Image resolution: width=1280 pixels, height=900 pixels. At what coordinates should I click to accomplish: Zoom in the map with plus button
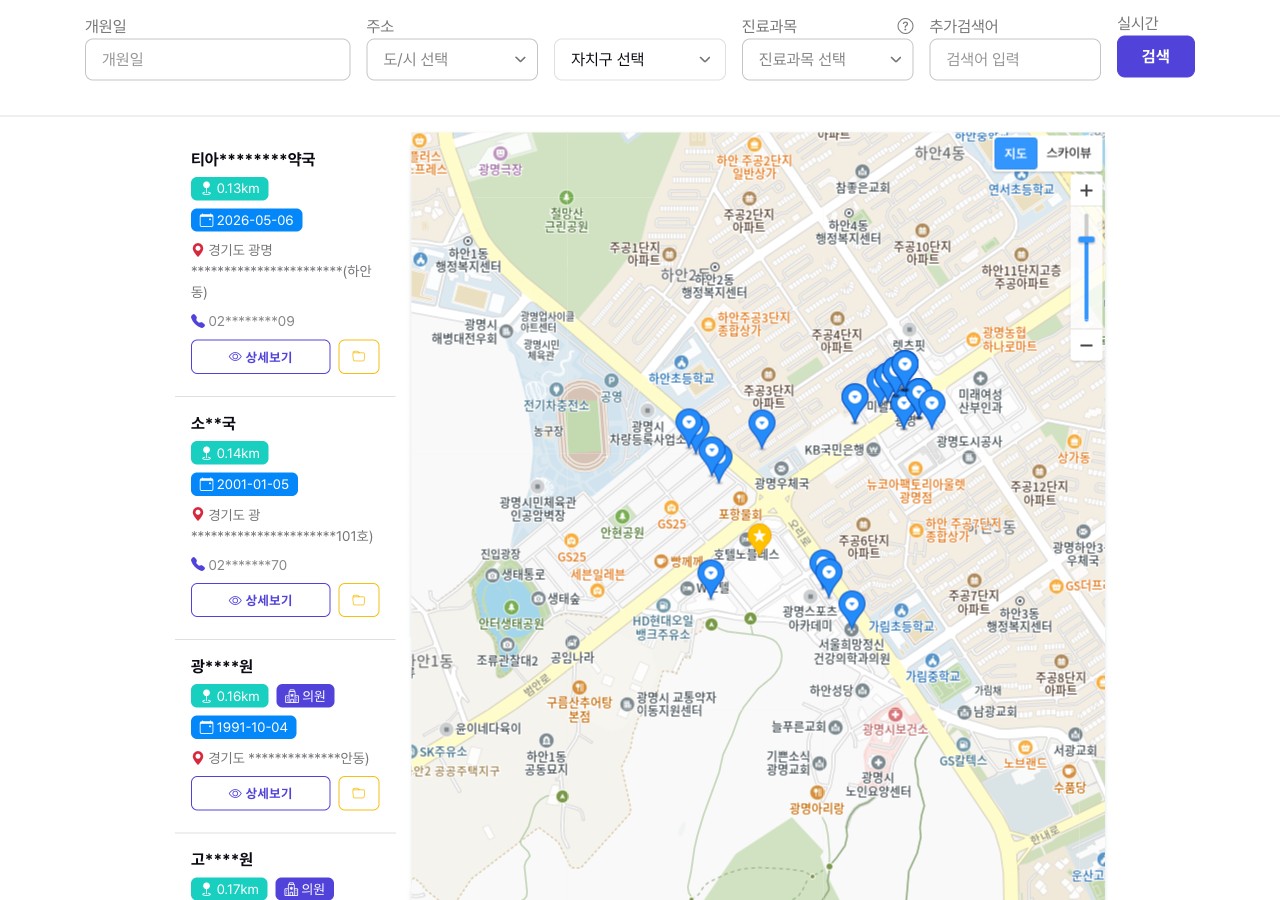1086,191
